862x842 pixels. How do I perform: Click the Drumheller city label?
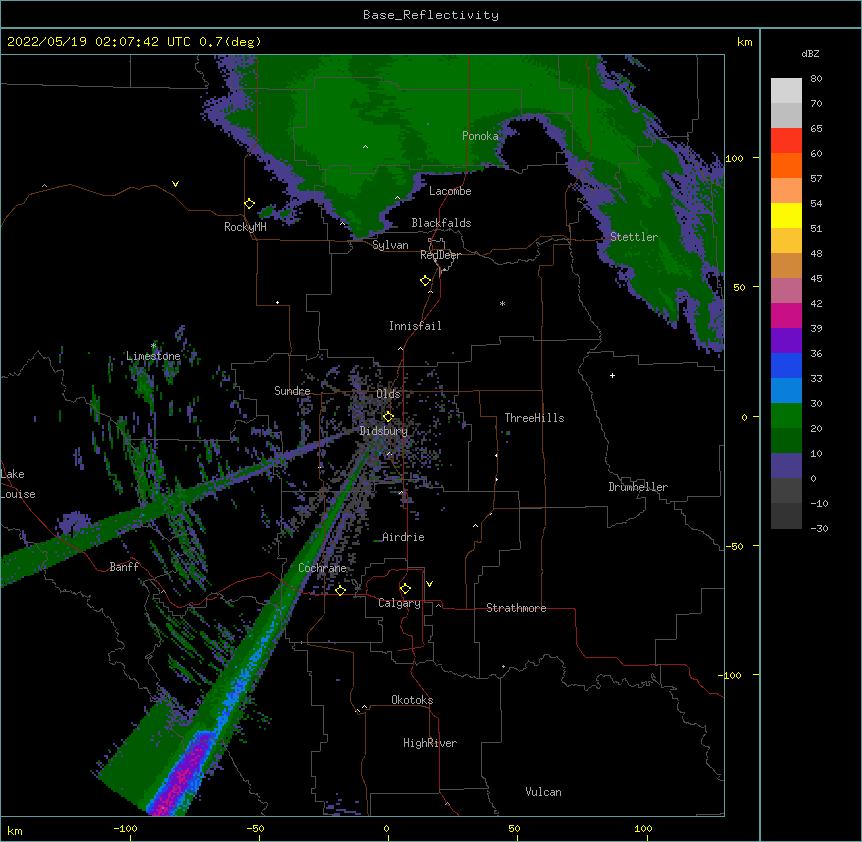pos(638,487)
